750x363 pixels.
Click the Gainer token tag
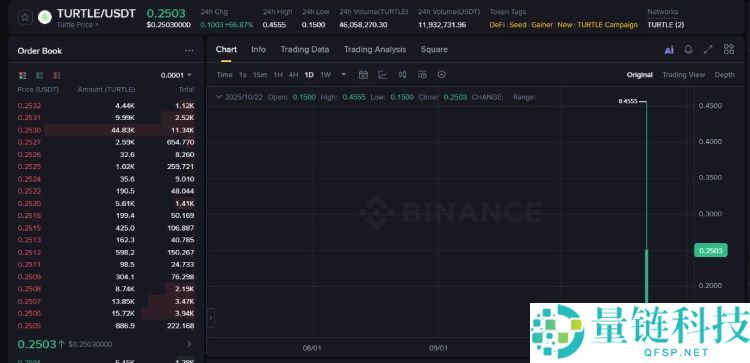click(542, 24)
